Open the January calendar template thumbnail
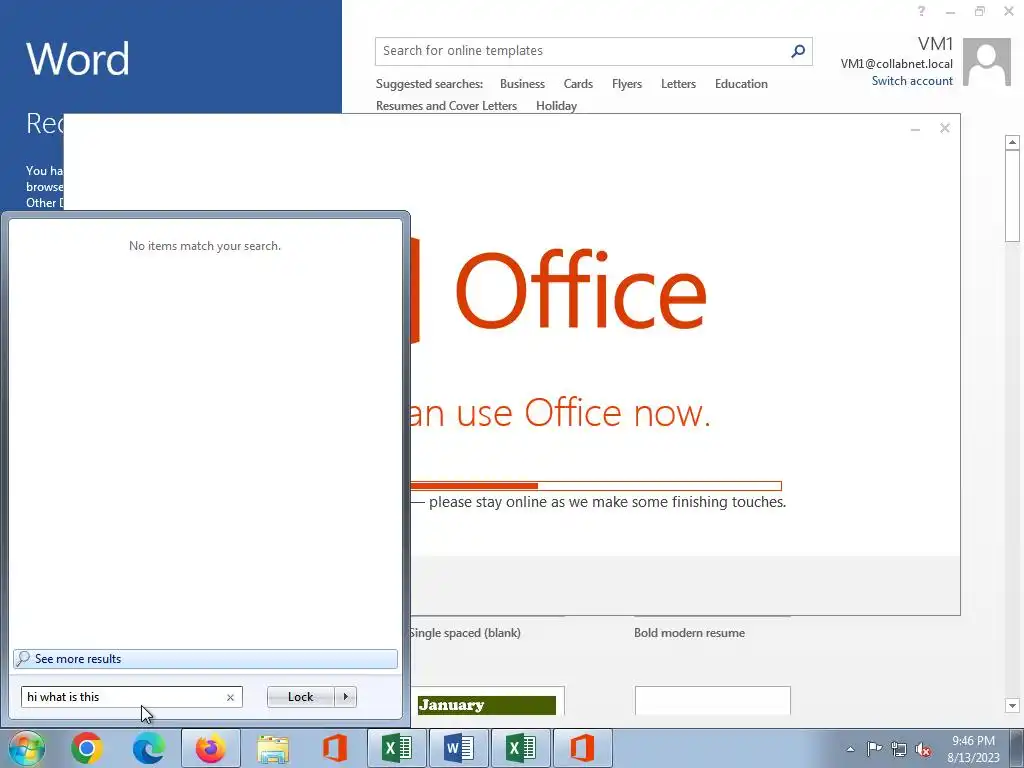The width and height of the screenshot is (1024, 768). [x=487, y=702]
